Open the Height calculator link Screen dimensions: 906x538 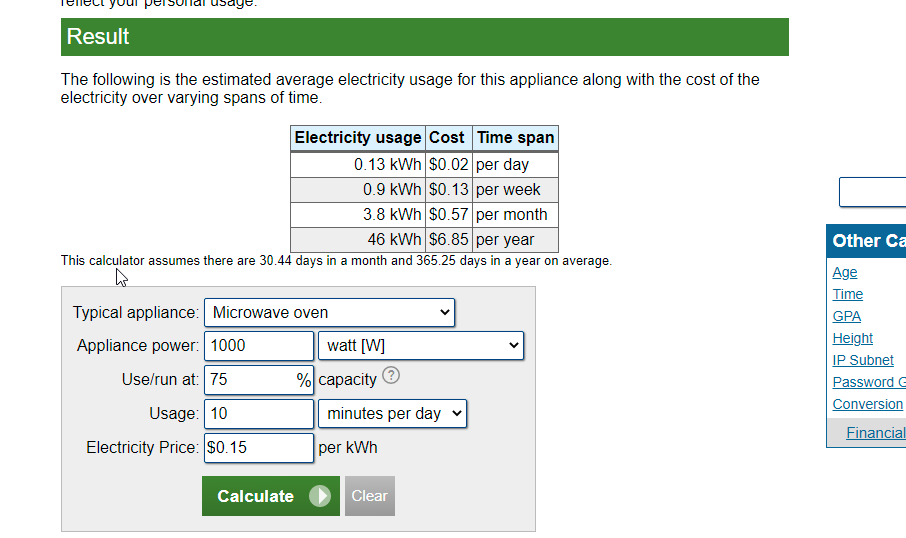(x=853, y=338)
